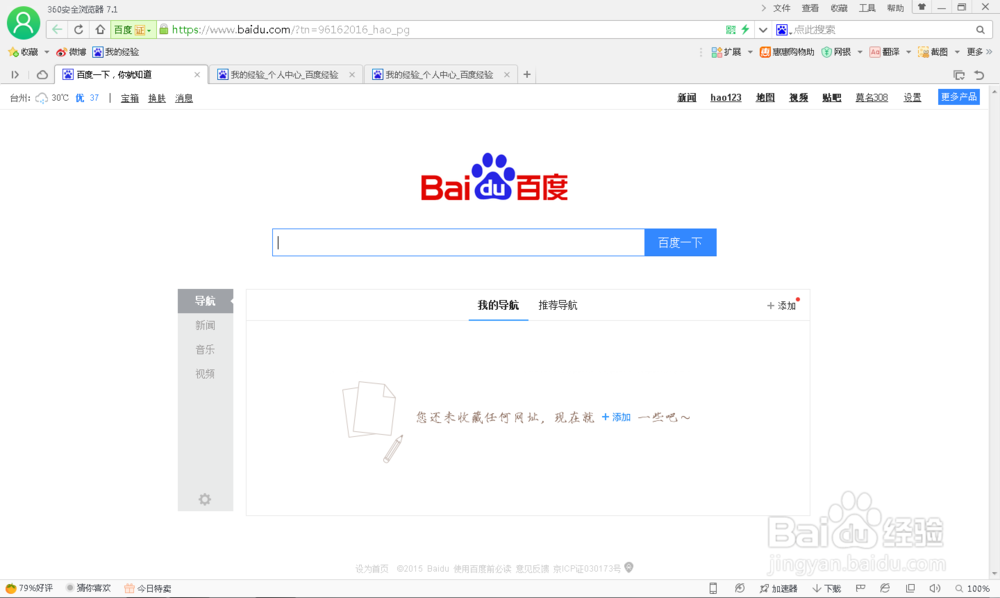Click the + 添加 button at panel top
This screenshot has width=1000, height=598.
pyautogui.click(x=782, y=305)
